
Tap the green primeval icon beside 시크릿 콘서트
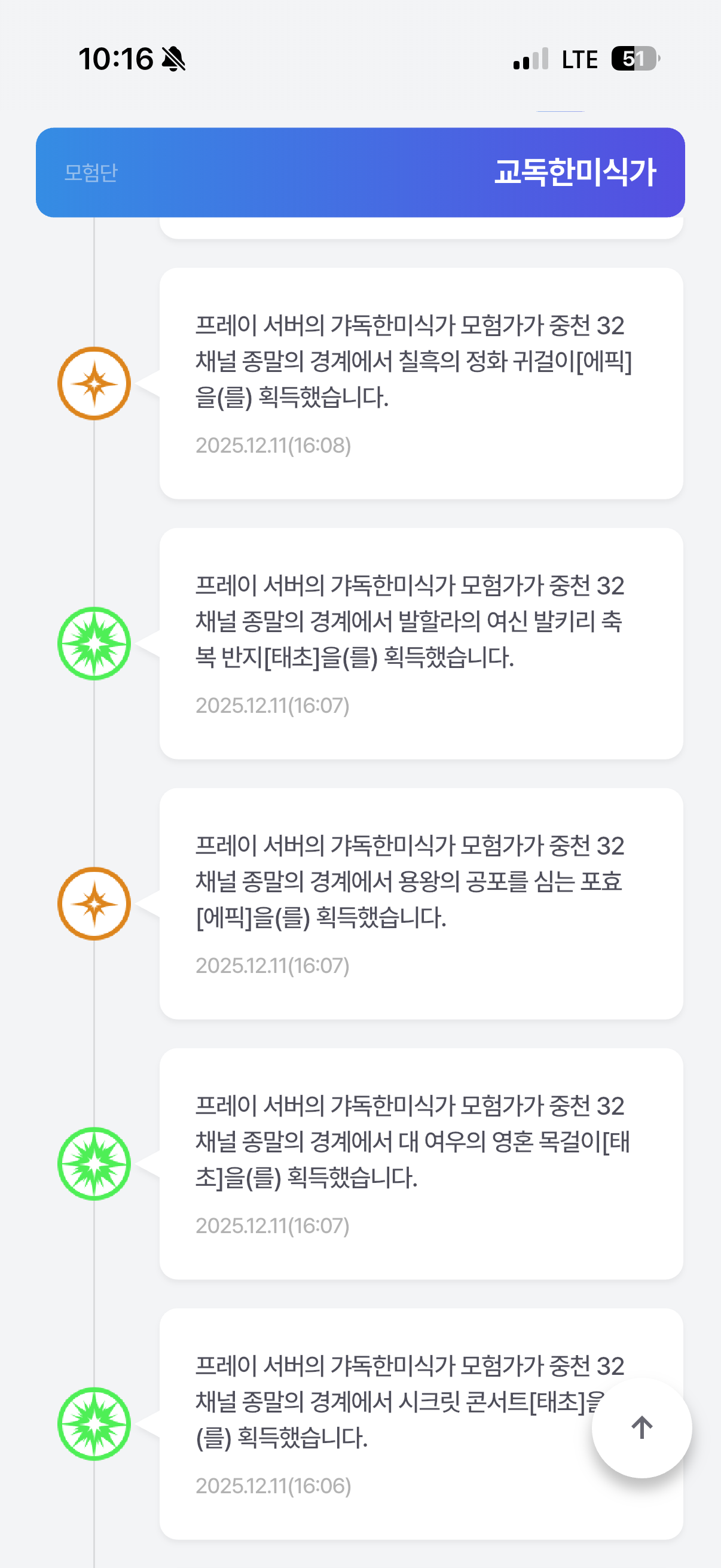pyautogui.click(x=94, y=1424)
